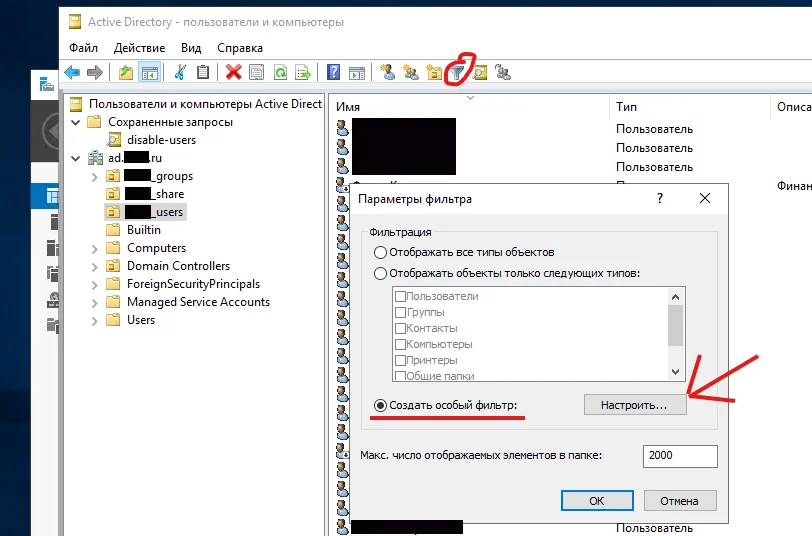Click the Add to group toolbar icon
Viewport: 812px width, 536px height.
point(503,72)
